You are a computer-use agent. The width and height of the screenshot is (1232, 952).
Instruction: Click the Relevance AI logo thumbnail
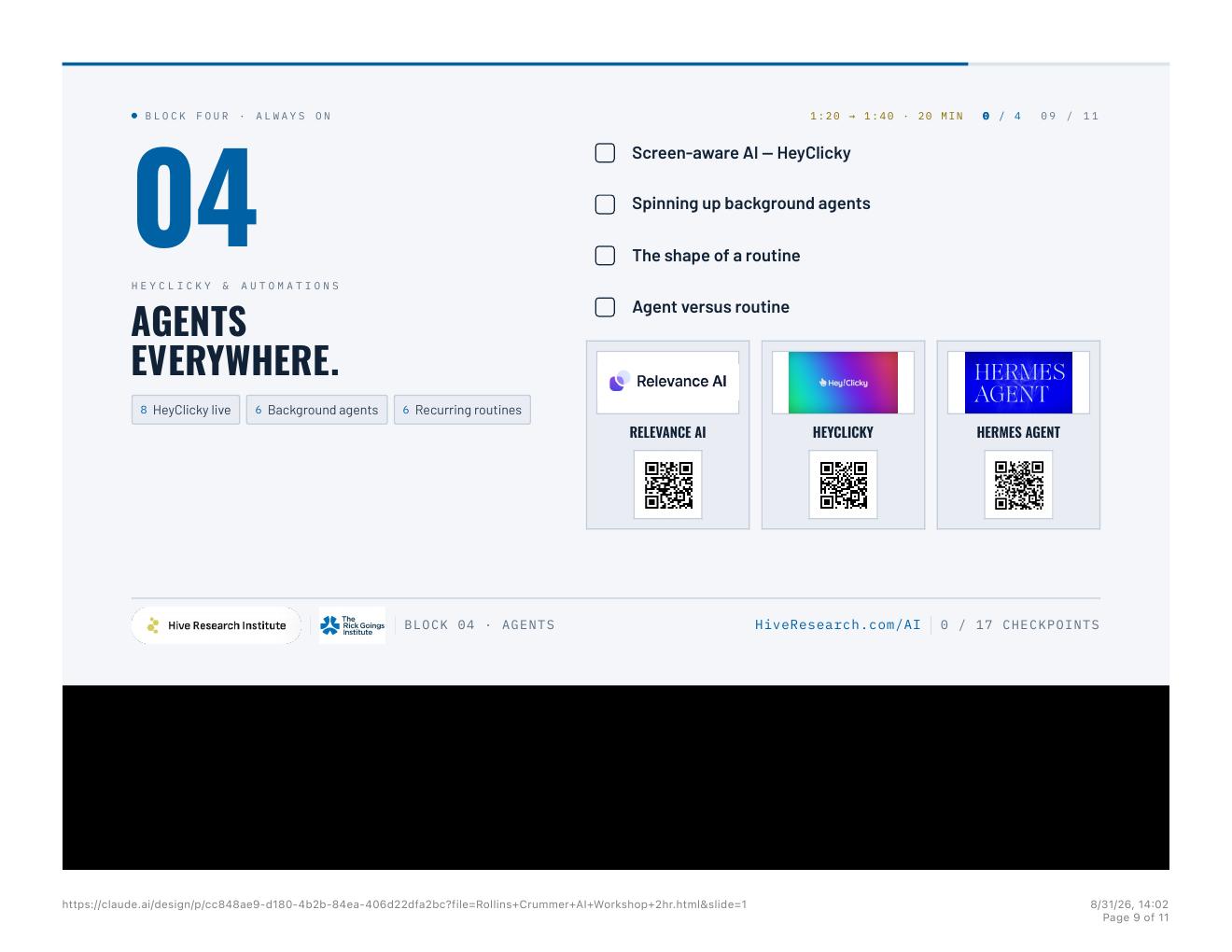click(x=667, y=382)
